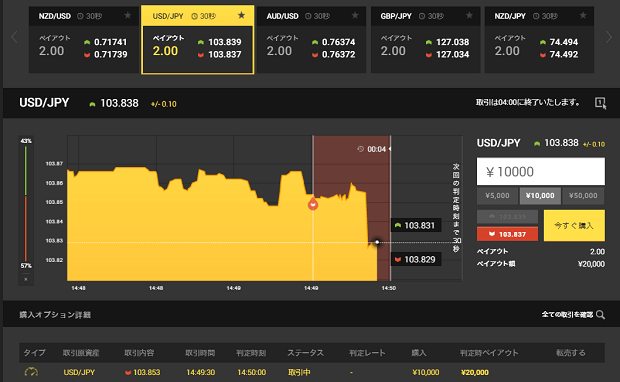620x382 pixels.
Task: Click the NZD/JPY favorite star icon
Action: click(x=583, y=15)
